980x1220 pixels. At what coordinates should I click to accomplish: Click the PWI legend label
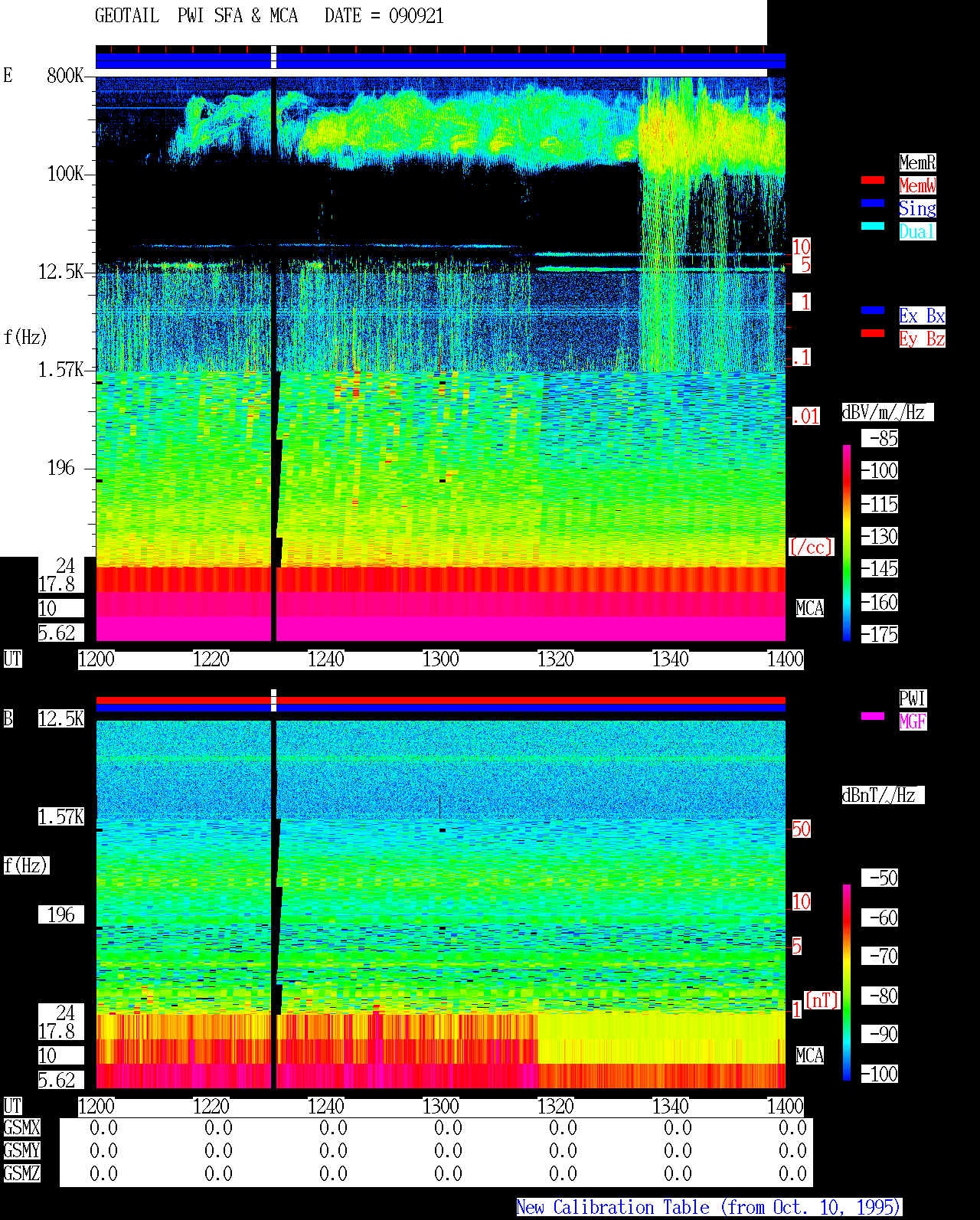point(913,698)
